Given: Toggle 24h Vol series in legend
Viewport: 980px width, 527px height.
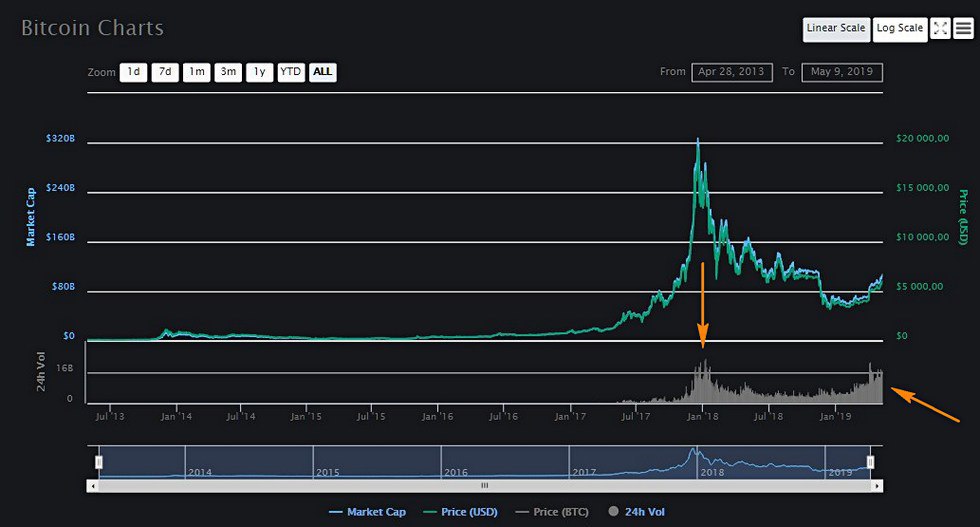Looking at the screenshot, I should click(x=637, y=512).
